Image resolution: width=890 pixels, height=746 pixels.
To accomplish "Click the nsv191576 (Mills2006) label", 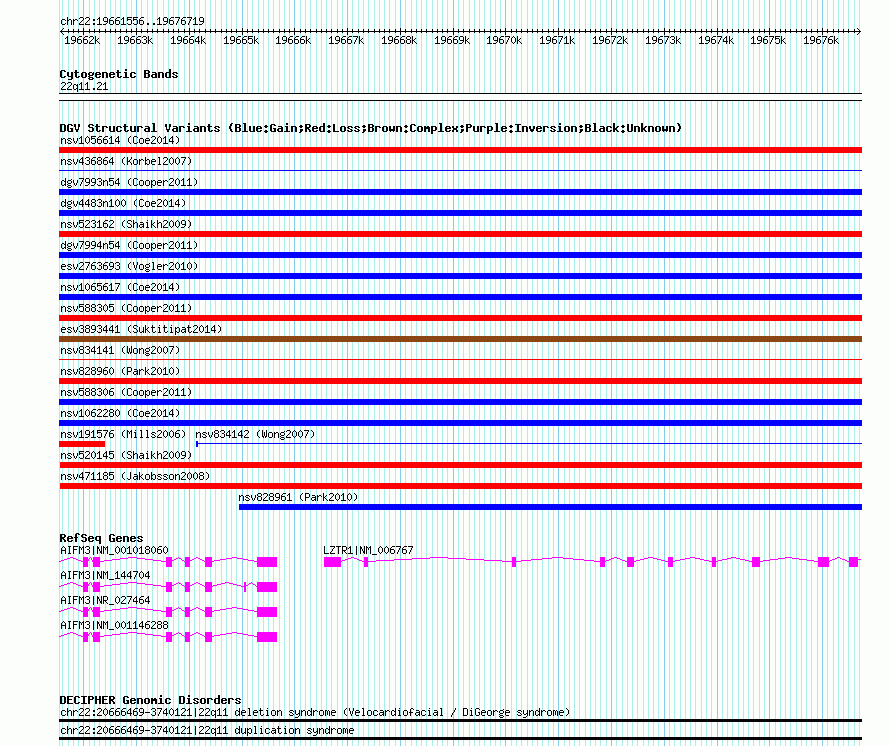I will click(x=123, y=434).
